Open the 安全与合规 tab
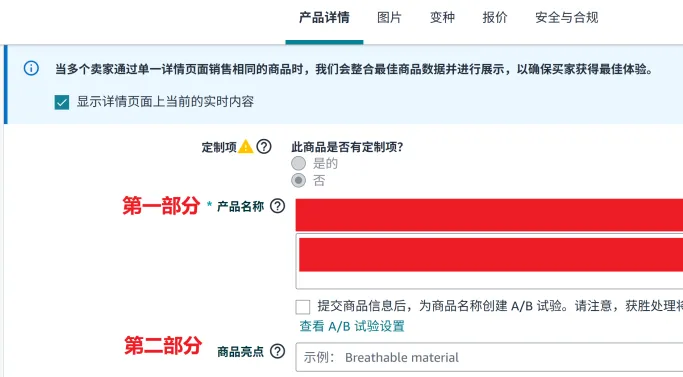Image resolution: width=683 pixels, height=377 pixels. tap(566, 17)
